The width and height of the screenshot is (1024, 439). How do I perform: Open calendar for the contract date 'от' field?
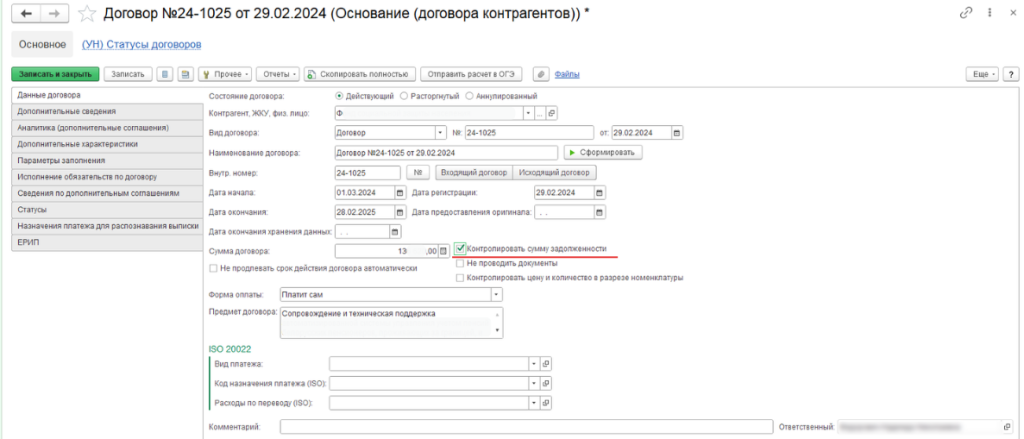coord(677,133)
